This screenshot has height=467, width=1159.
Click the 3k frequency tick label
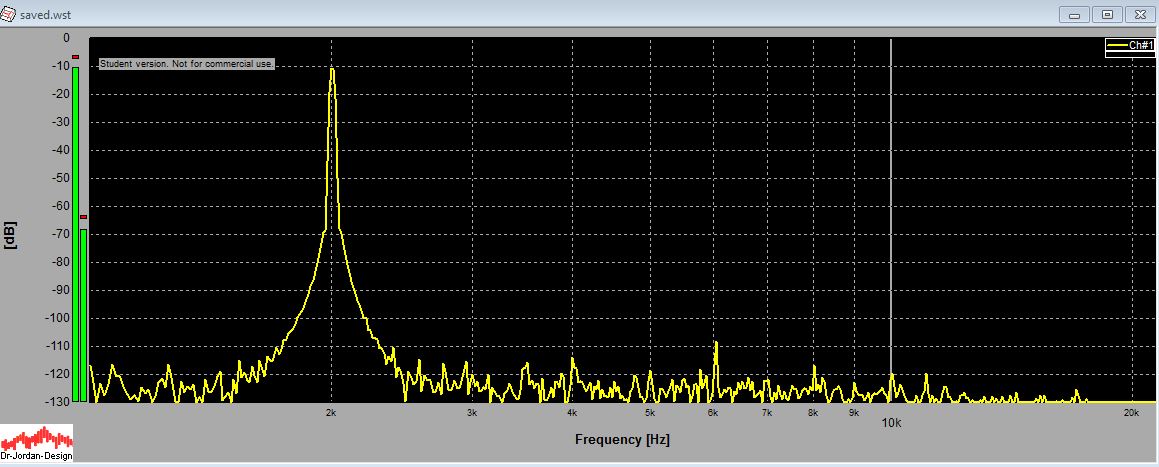click(x=472, y=412)
